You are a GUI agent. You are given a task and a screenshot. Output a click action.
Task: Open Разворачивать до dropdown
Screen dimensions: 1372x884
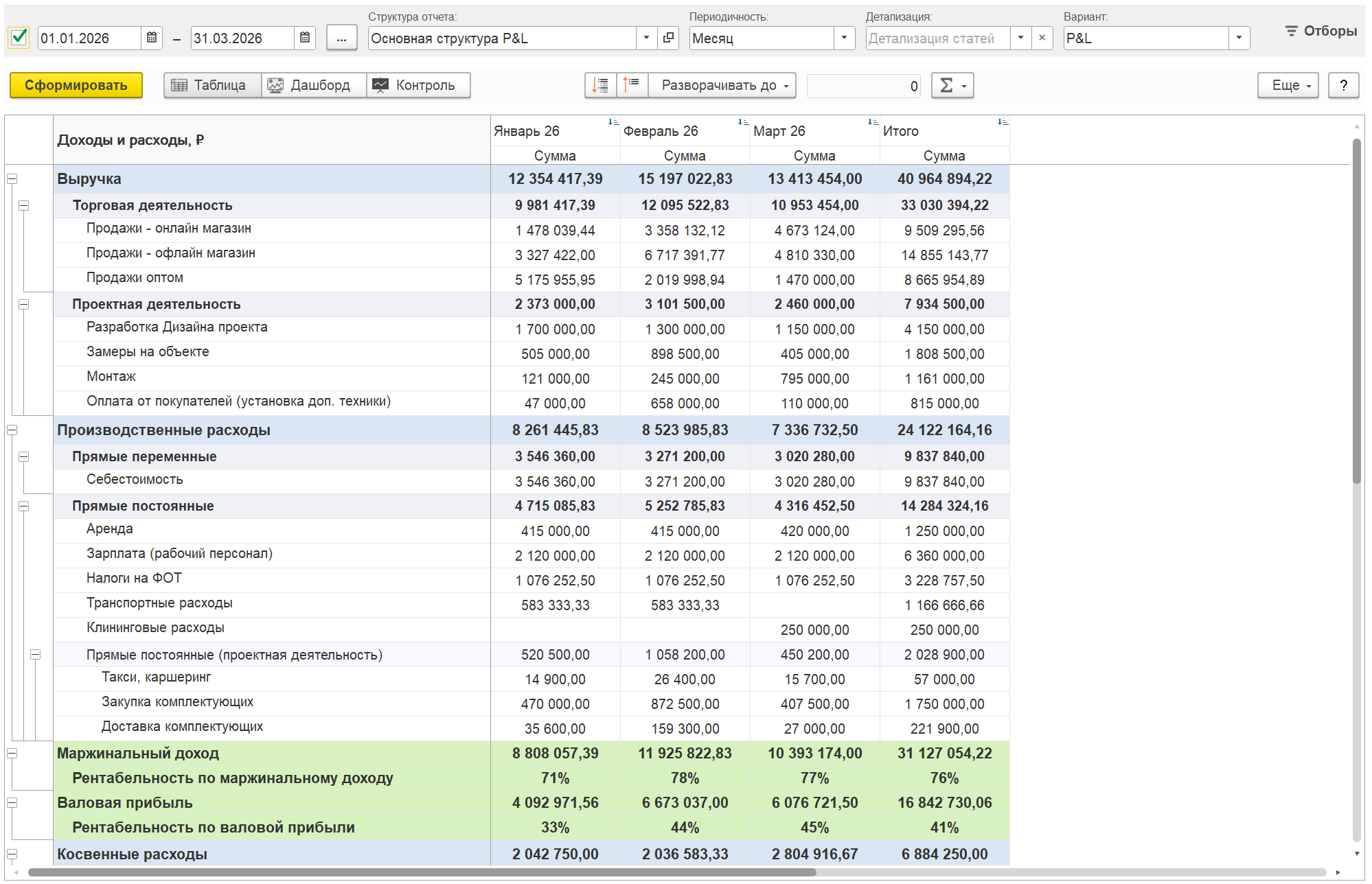coord(722,85)
